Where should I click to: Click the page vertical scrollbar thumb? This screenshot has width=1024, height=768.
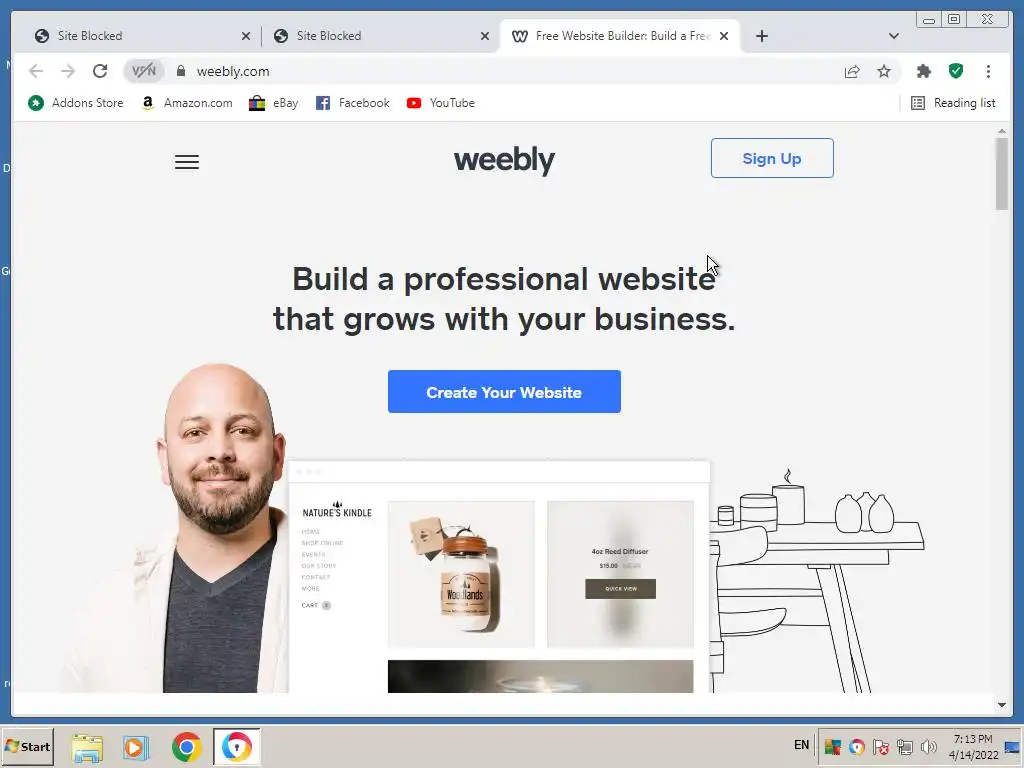coord(1002,174)
